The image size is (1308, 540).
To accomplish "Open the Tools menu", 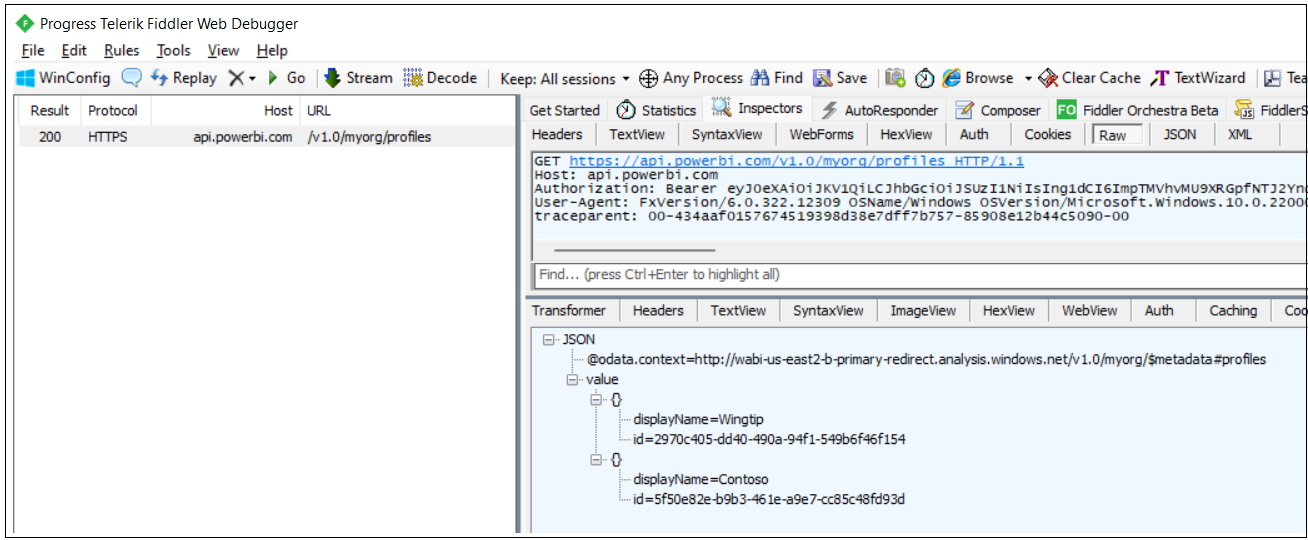I will (173, 50).
